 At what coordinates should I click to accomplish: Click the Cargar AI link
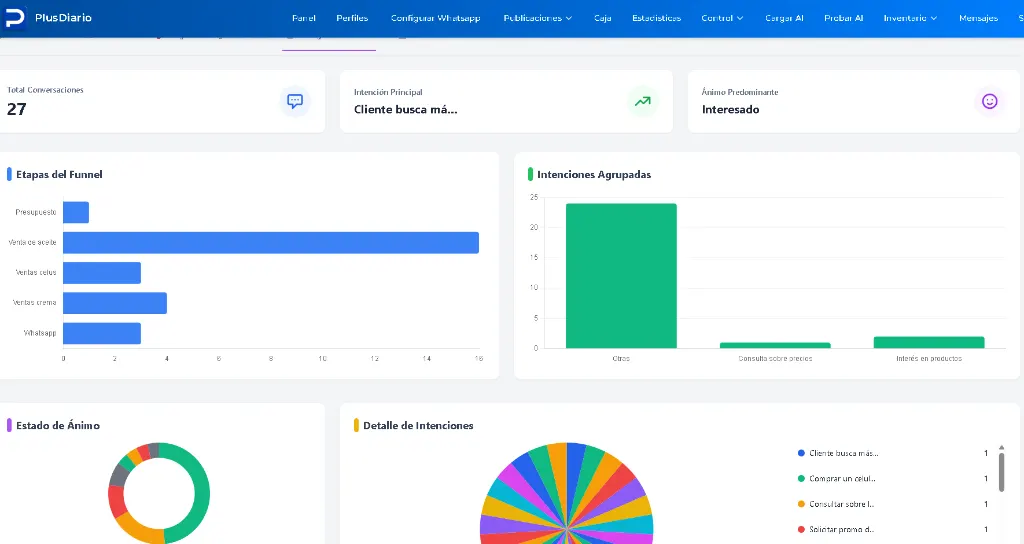coord(784,18)
